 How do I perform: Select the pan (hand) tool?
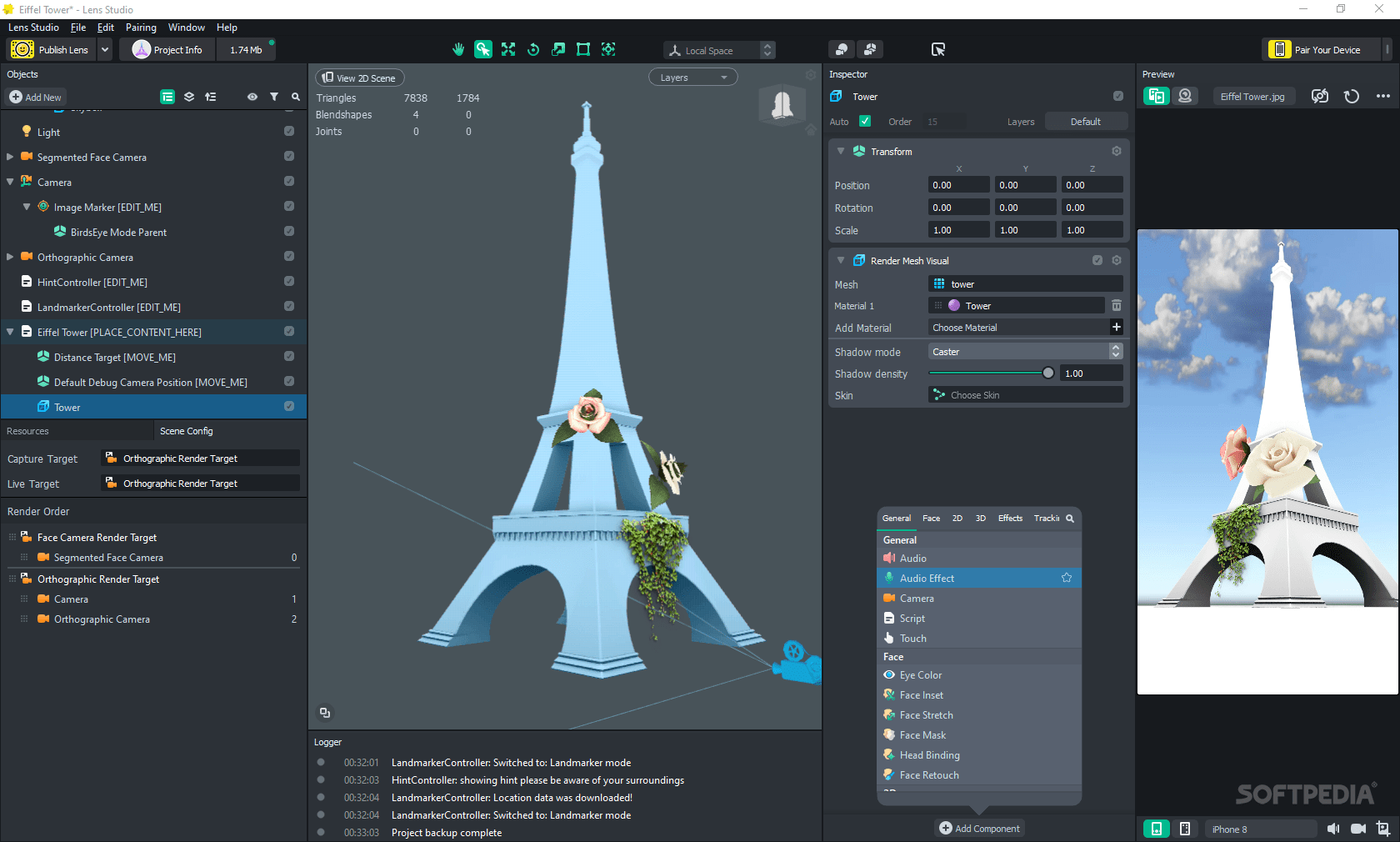pos(458,49)
